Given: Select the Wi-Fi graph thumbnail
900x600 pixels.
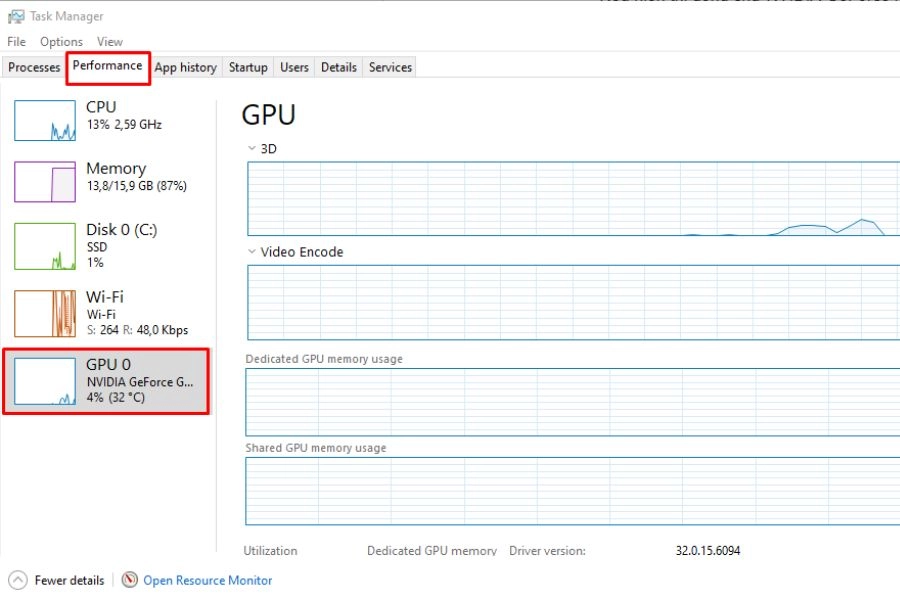Looking at the screenshot, I should pos(45,313).
